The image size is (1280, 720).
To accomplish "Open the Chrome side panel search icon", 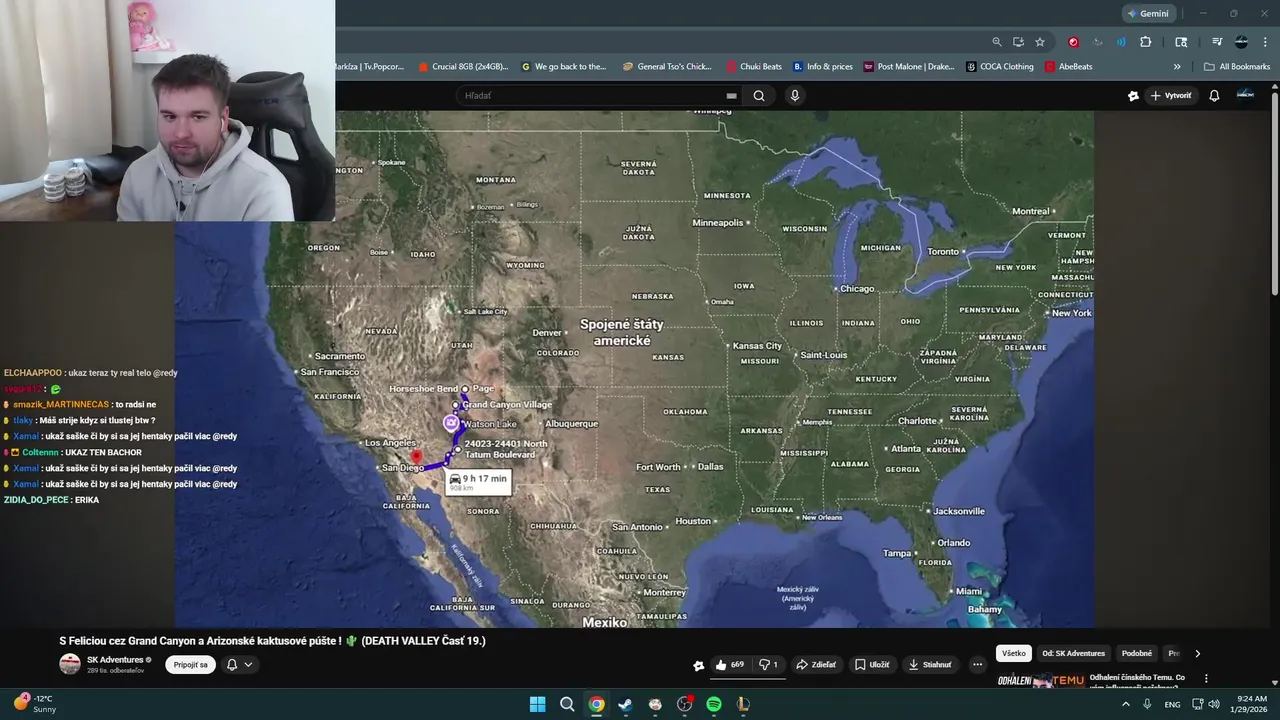I will pos(1181,42).
